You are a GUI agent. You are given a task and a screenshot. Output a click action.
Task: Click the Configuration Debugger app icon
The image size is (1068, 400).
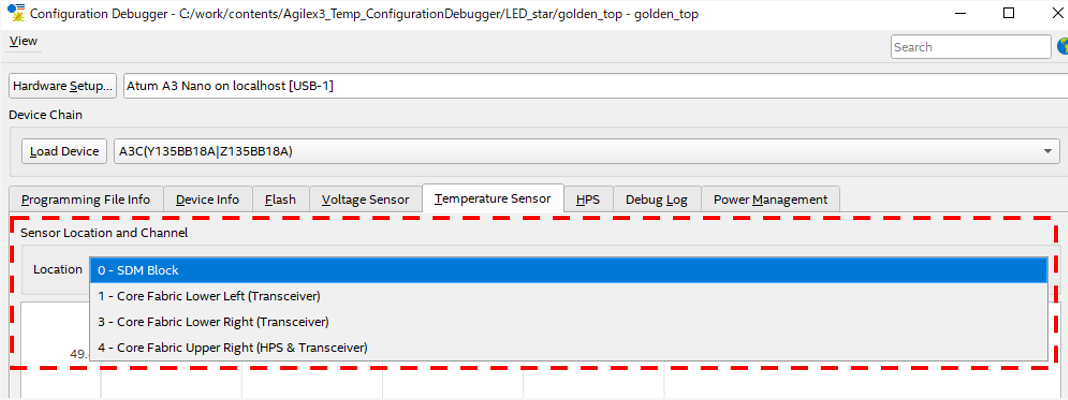(x=15, y=13)
